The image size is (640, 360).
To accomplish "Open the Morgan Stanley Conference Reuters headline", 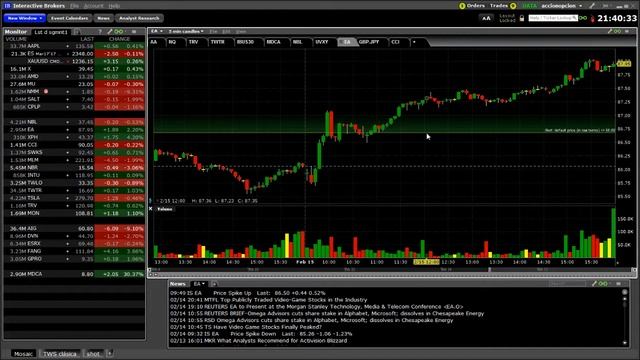I will click(317, 307).
